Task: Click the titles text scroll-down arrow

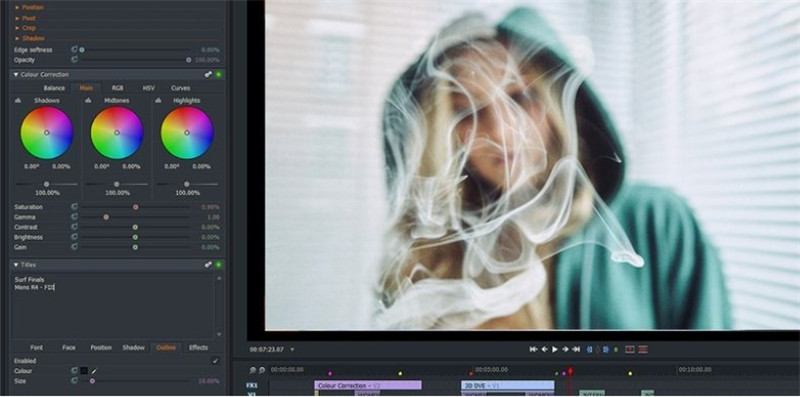Action: point(219,335)
